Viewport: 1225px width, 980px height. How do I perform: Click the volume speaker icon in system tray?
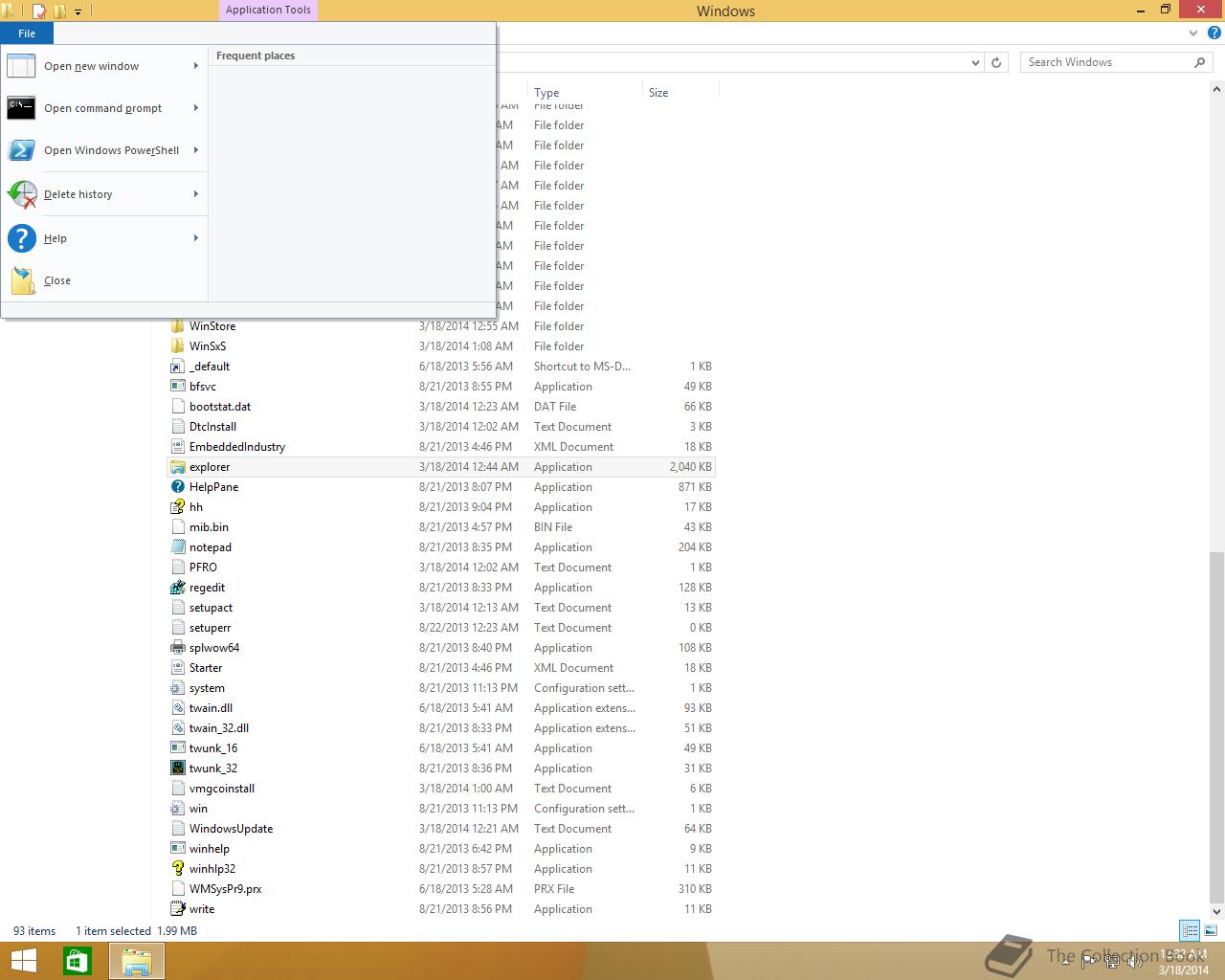point(1135,961)
